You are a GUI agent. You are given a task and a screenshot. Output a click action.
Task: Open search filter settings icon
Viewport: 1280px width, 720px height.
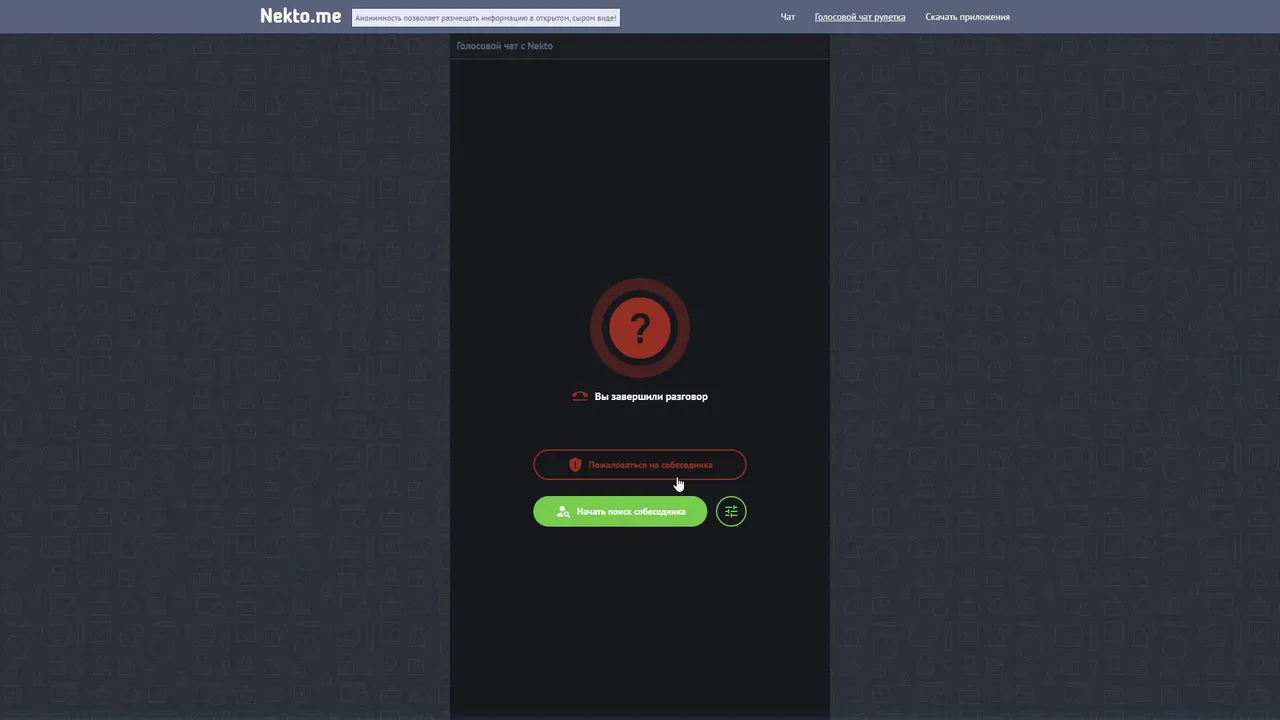click(x=731, y=511)
